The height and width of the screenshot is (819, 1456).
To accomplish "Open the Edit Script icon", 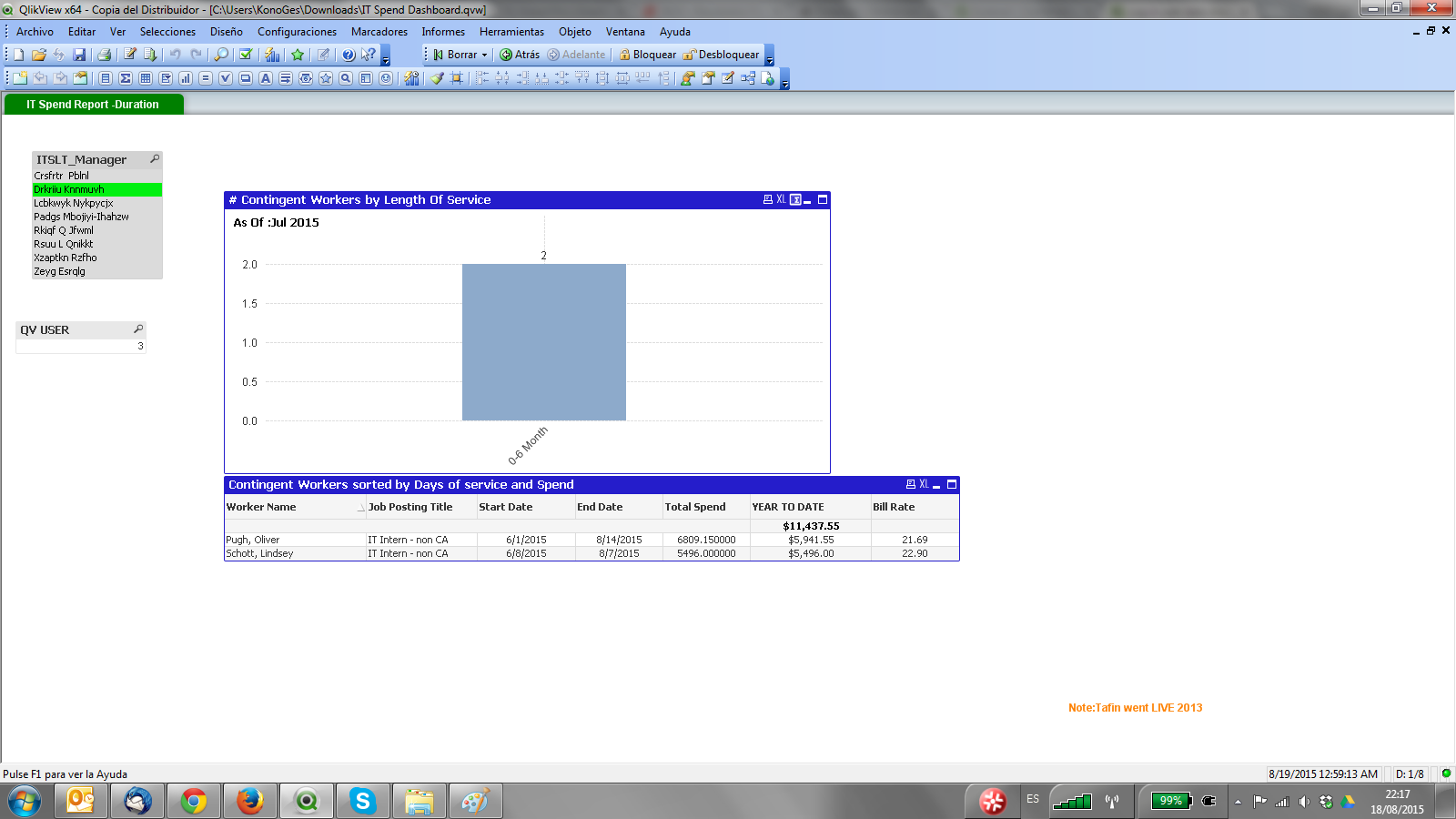I will point(130,55).
